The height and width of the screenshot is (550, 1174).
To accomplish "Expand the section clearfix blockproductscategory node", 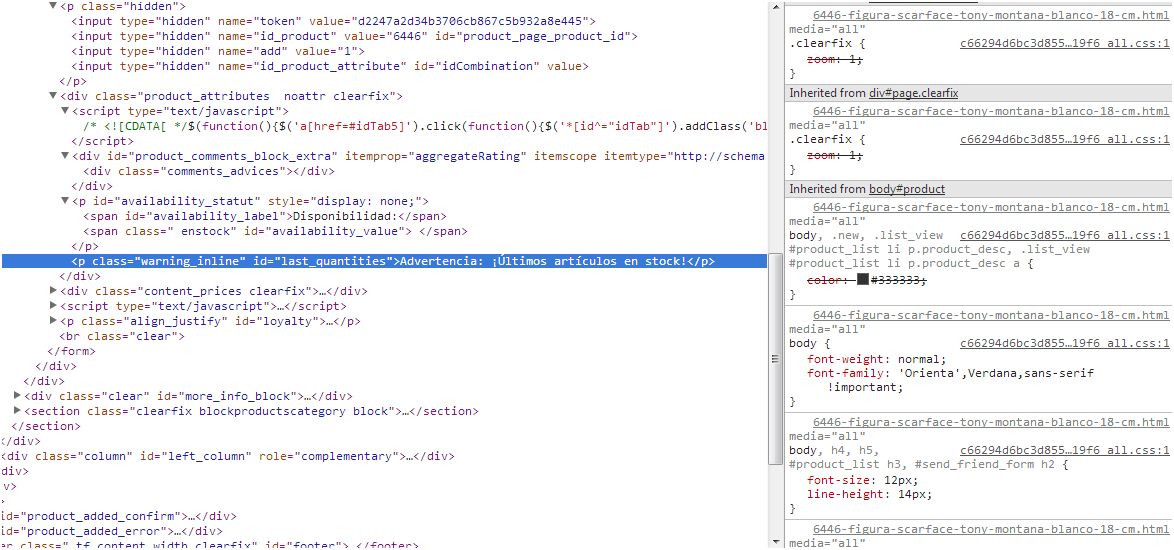I will tap(17, 410).
